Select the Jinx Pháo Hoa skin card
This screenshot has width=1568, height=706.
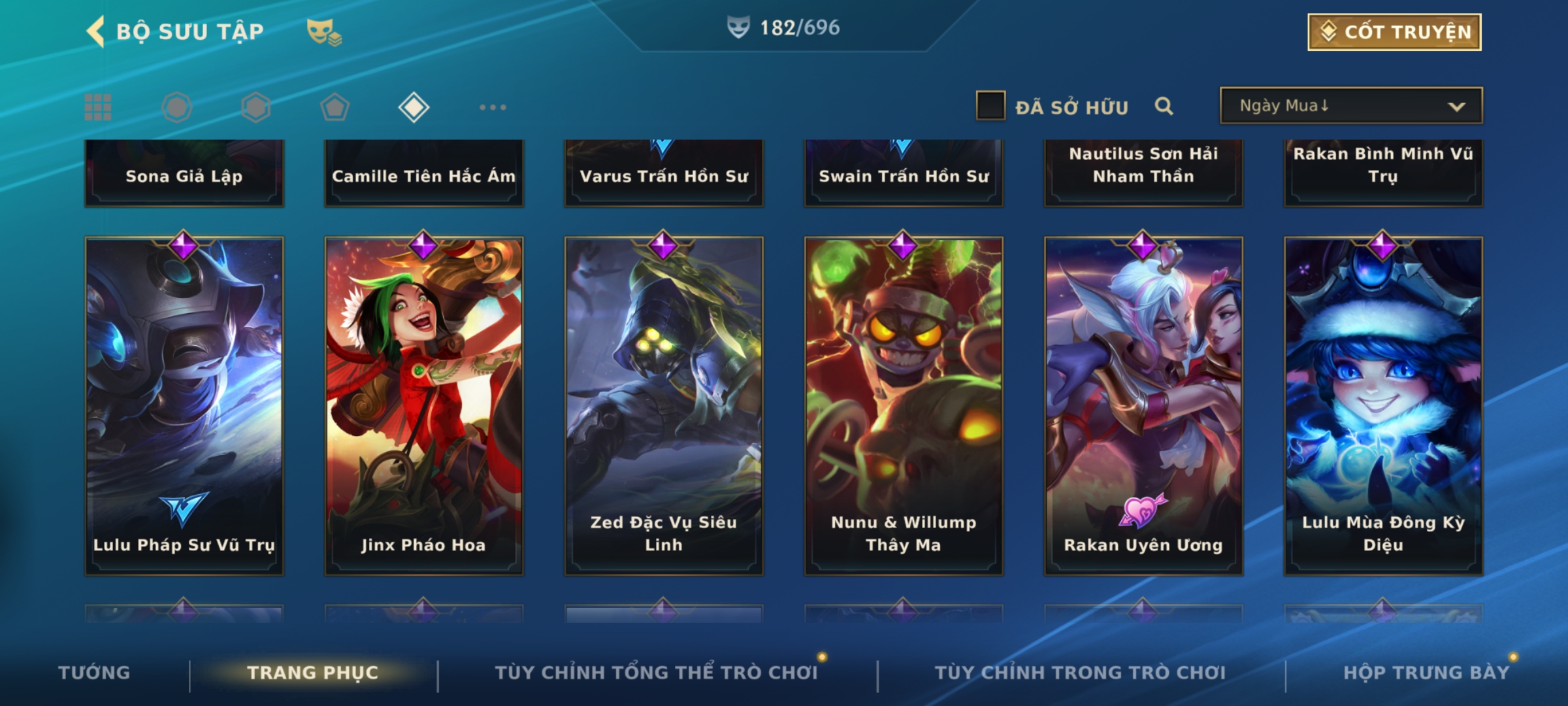click(424, 405)
